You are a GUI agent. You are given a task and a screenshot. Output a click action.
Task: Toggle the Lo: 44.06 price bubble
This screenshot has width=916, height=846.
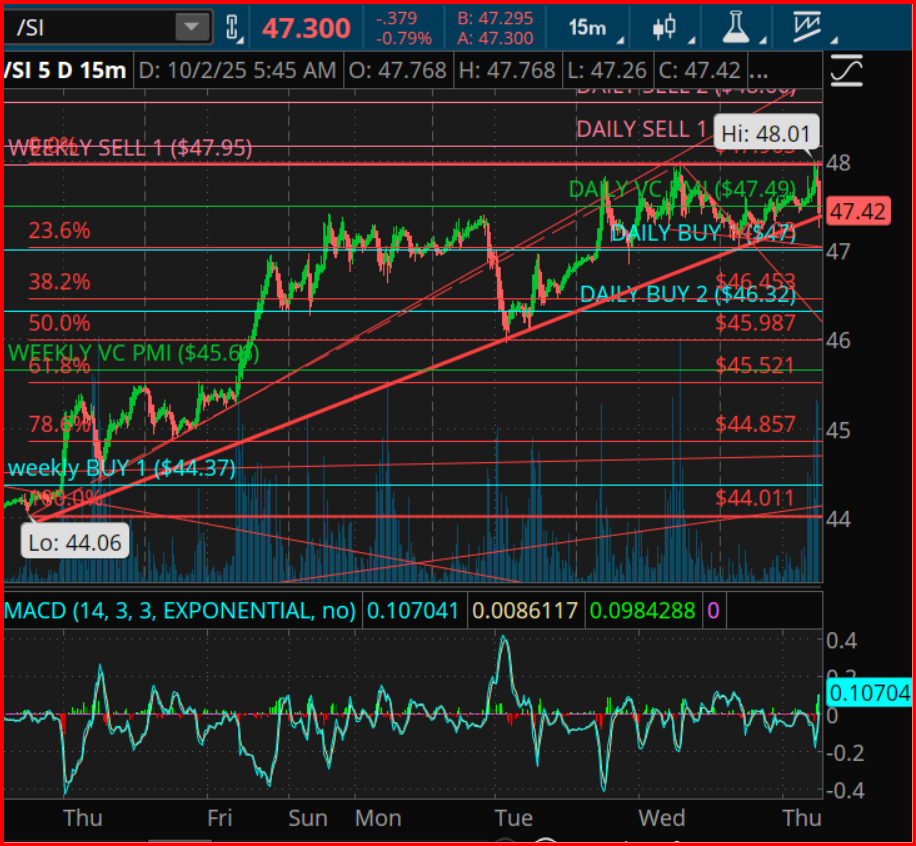[x=75, y=541]
